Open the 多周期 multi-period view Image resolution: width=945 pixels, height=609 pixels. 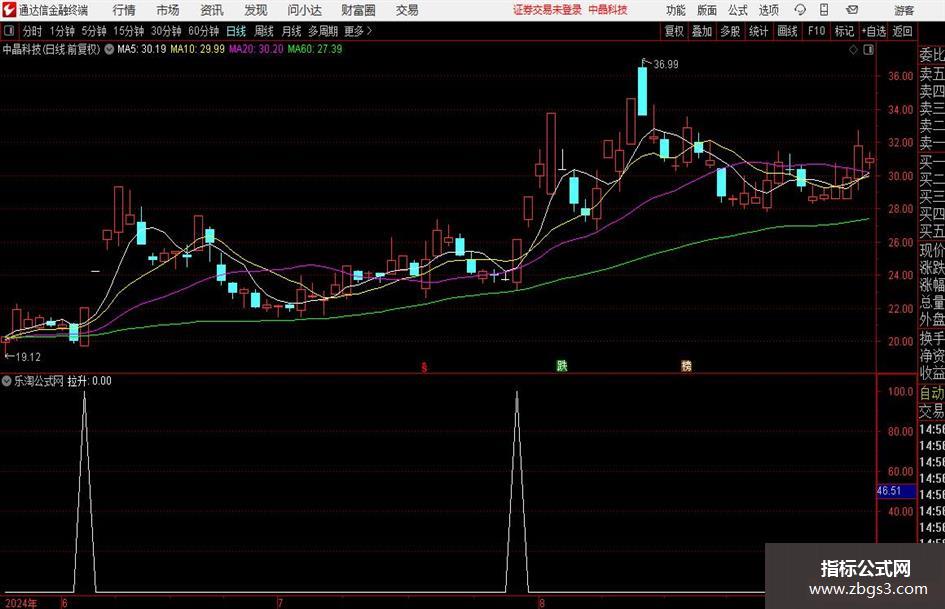(323, 31)
